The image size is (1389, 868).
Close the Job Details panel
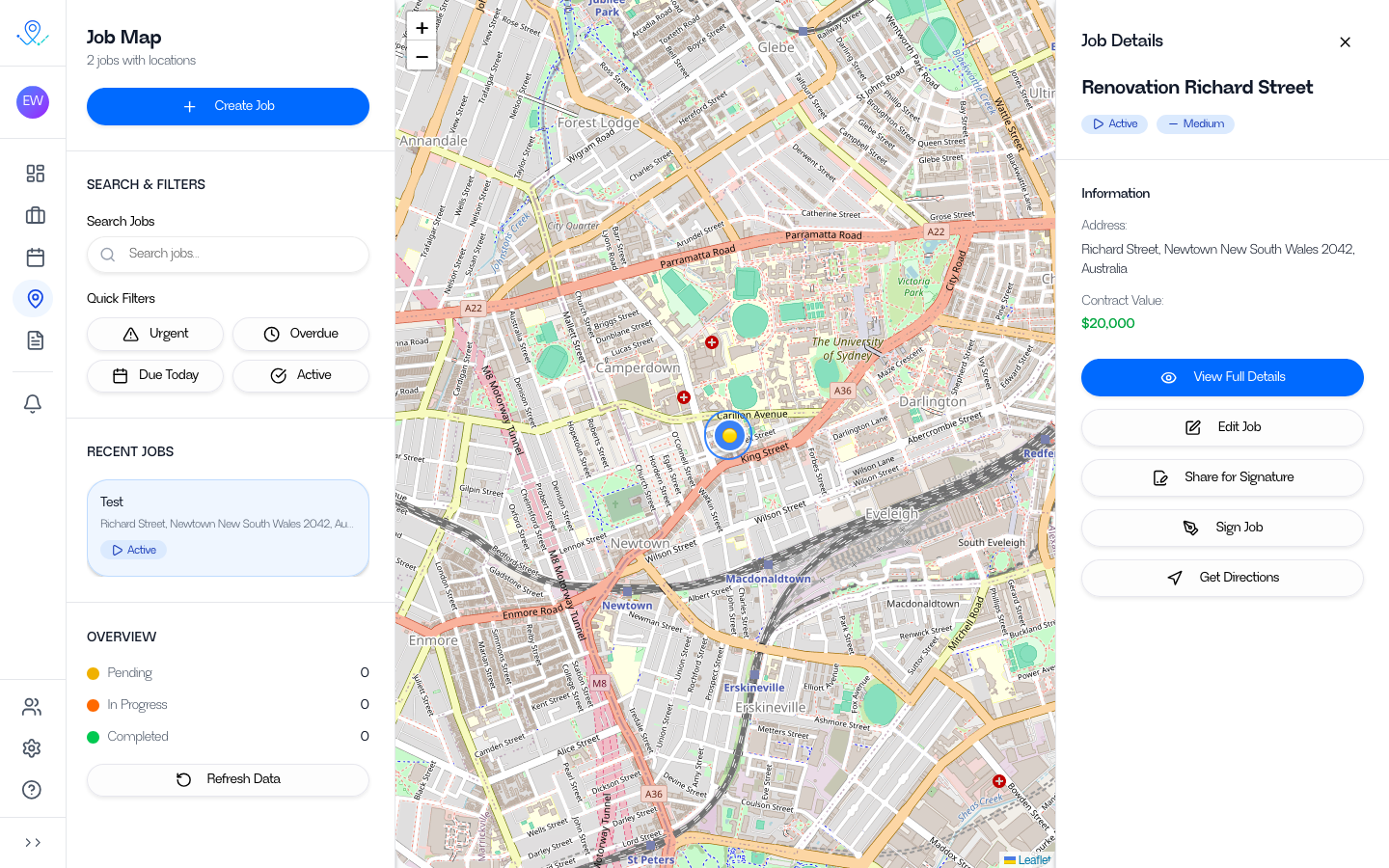(1345, 42)
